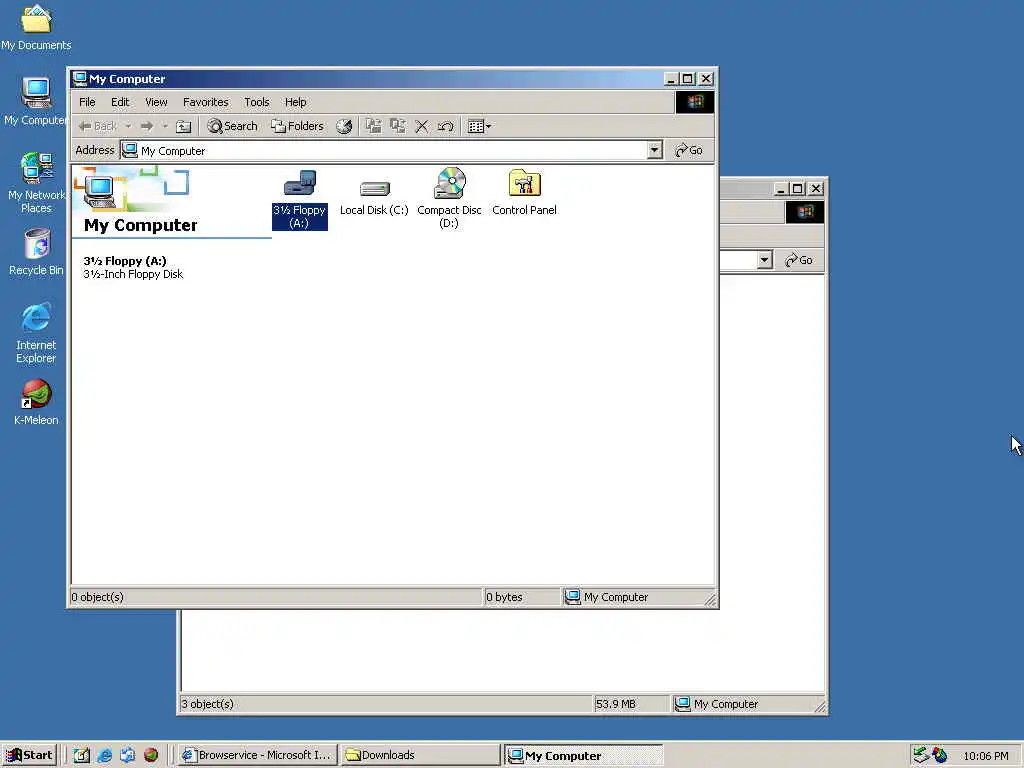1024x768 pixels.
Task: Click '3½-Inch Floppy Disk' description text
Action: [x=133, y=274]
